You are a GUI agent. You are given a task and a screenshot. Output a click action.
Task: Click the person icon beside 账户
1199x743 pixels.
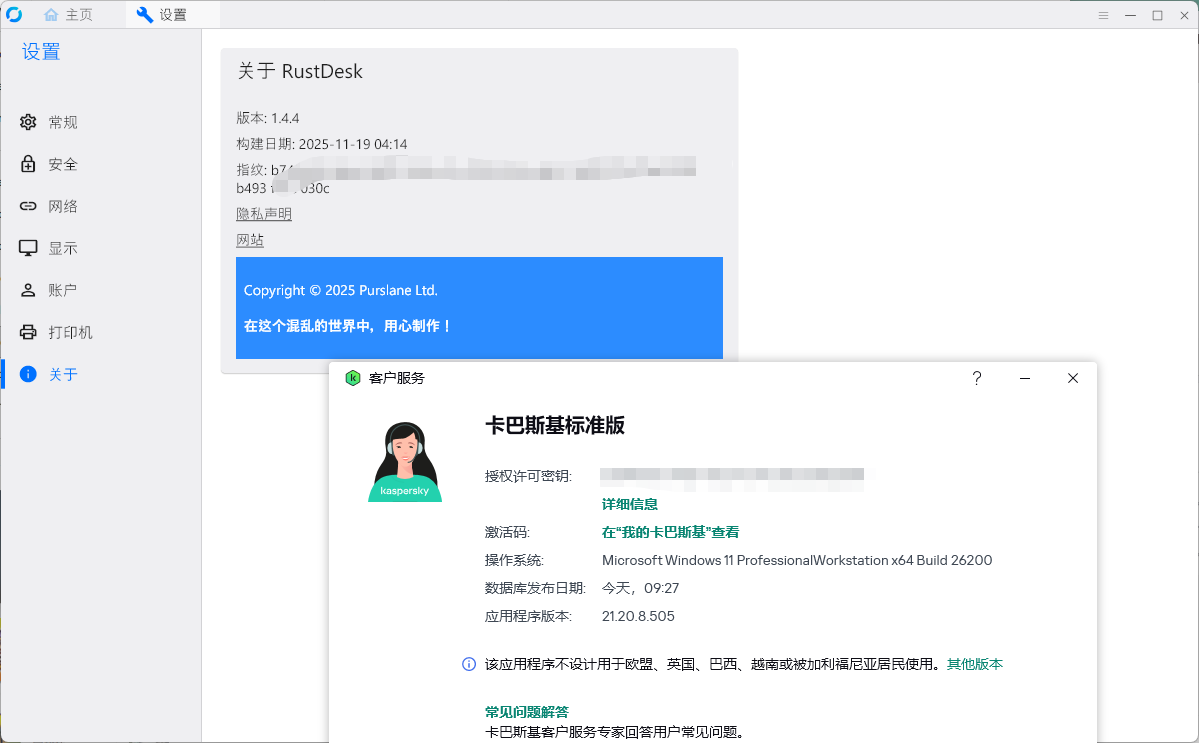click(28, 290)
